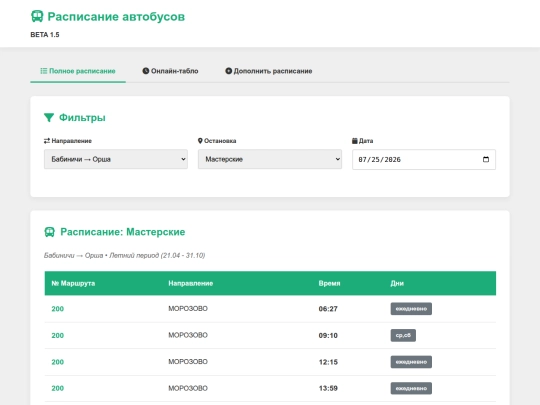Screen dimensions: 540x405
Task: Click the clock icon on Онлайн-табло tab
Action: pyautogui.click(x=146, y=71)
